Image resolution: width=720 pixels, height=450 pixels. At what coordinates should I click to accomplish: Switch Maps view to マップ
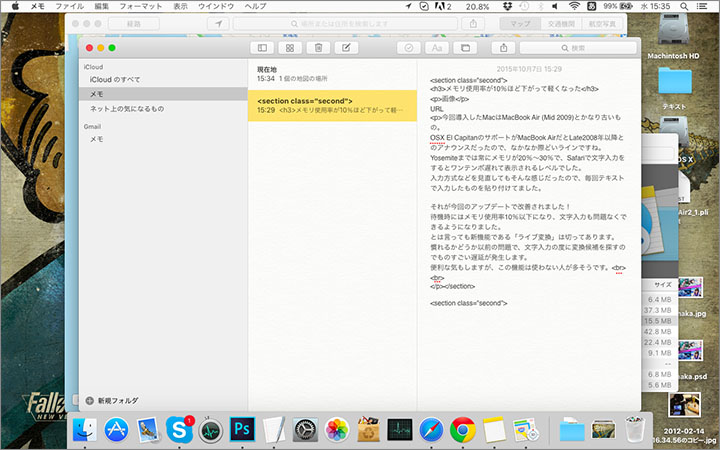(520, 23)
